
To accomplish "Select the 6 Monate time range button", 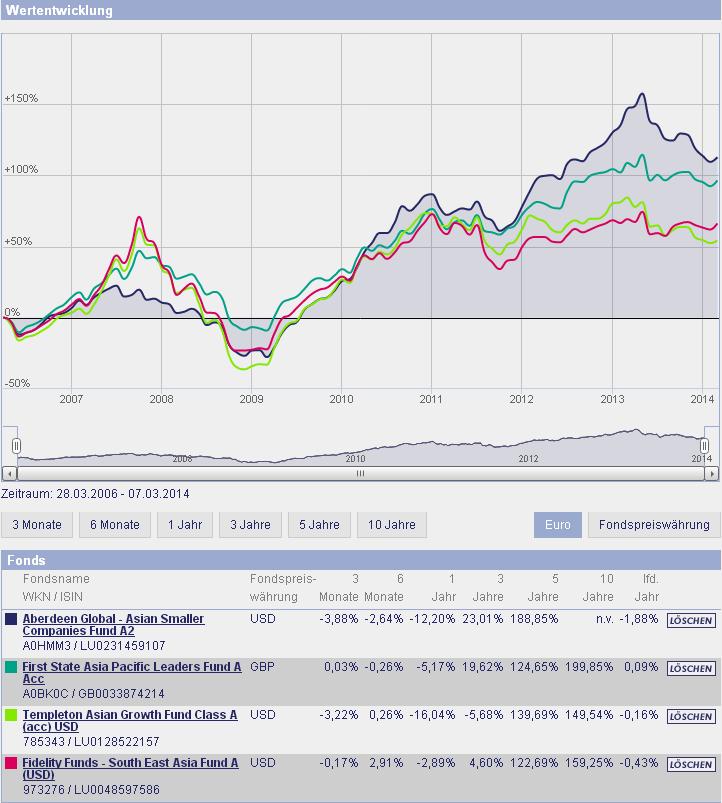I will (x=115, y=525).
